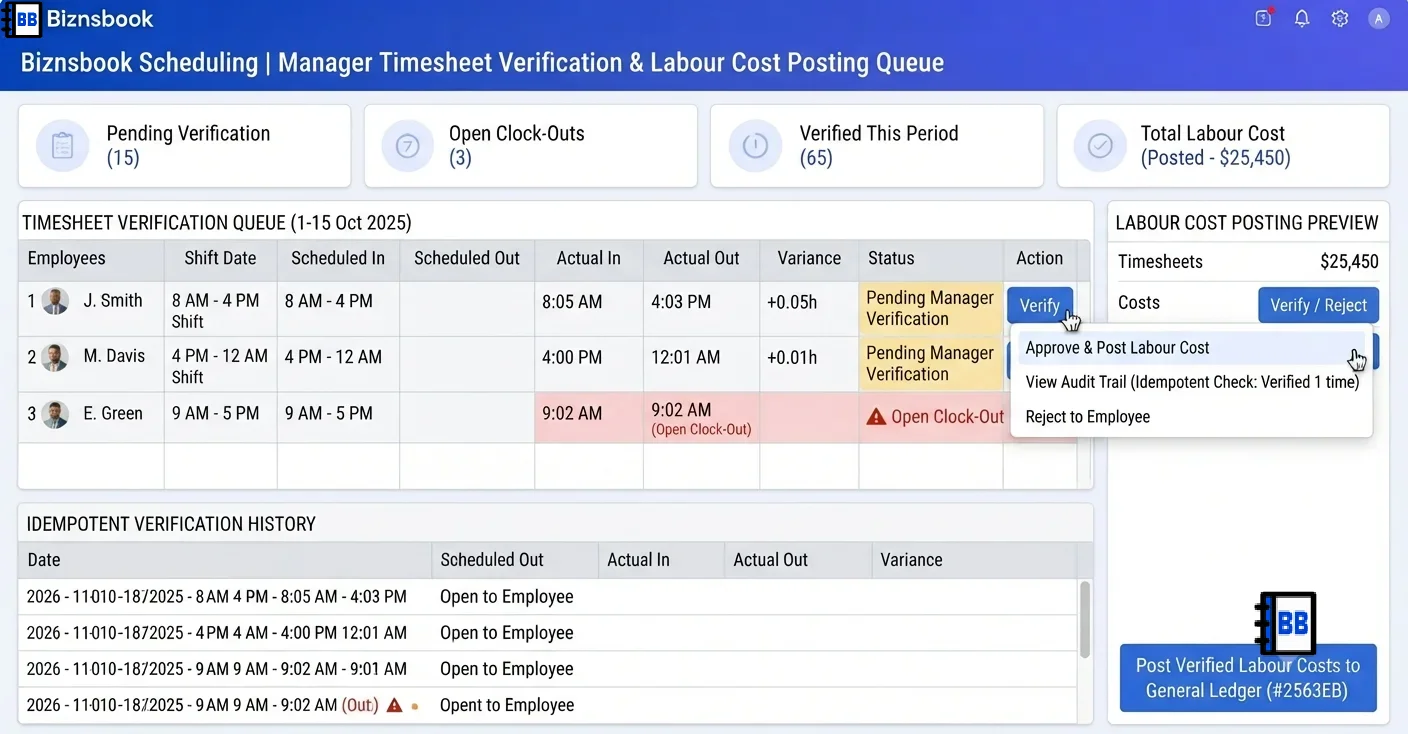
Task: Click the Verify / Reject button
Action: coord(1318,305)
